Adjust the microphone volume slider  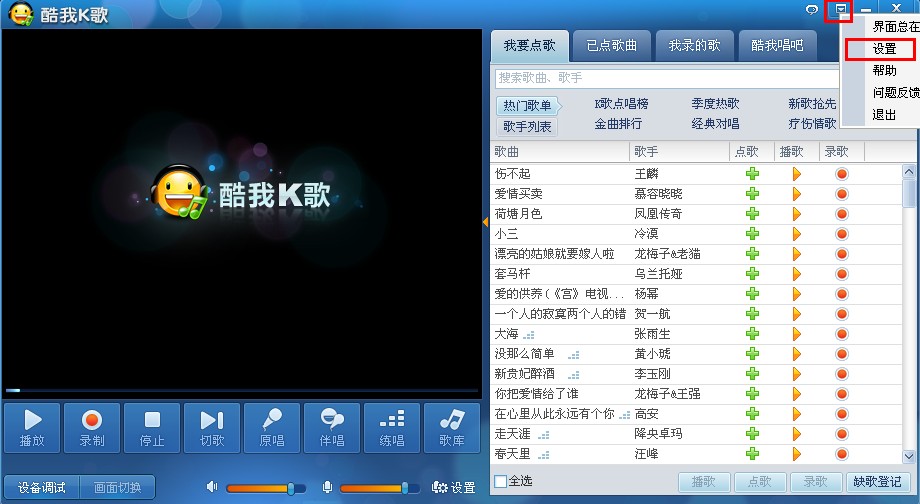380,488
